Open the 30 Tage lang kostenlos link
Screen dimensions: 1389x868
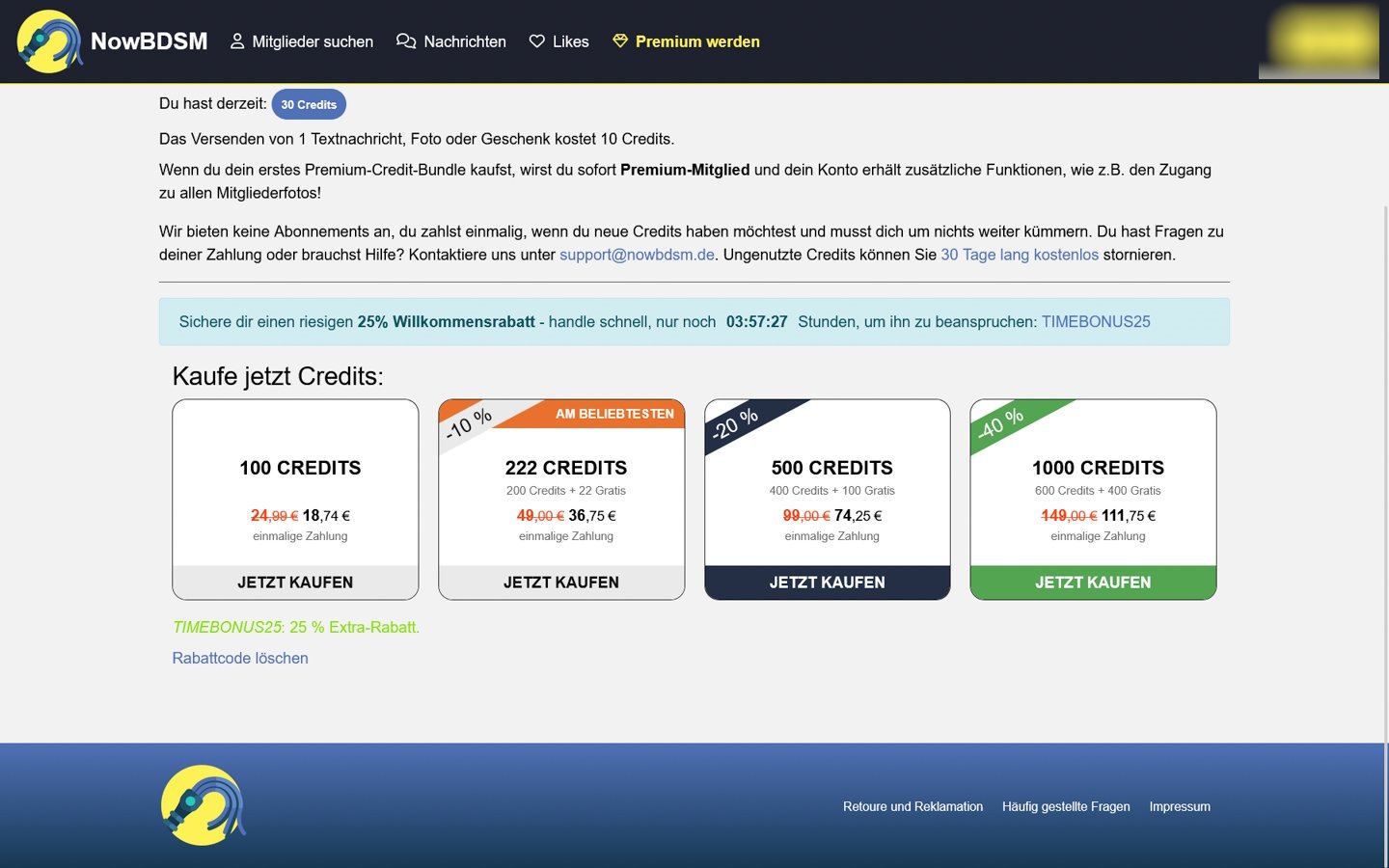click(x=1020, y=255)
